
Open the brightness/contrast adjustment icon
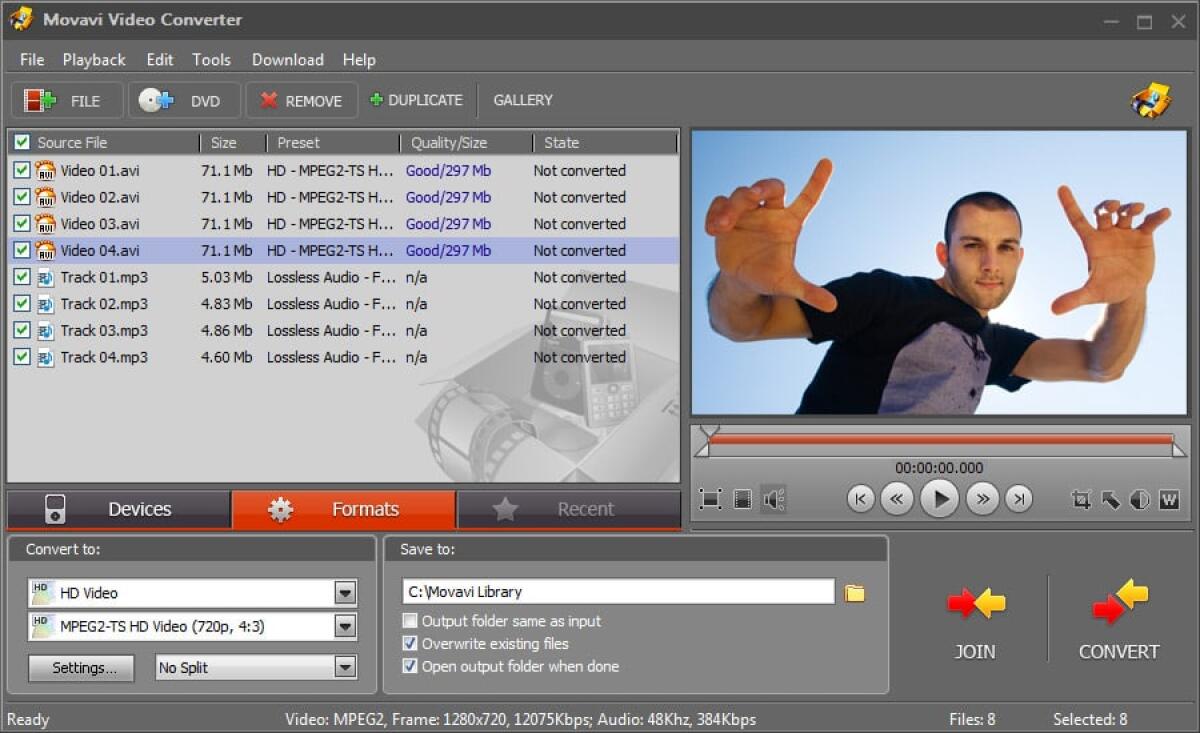(1139, 499)
